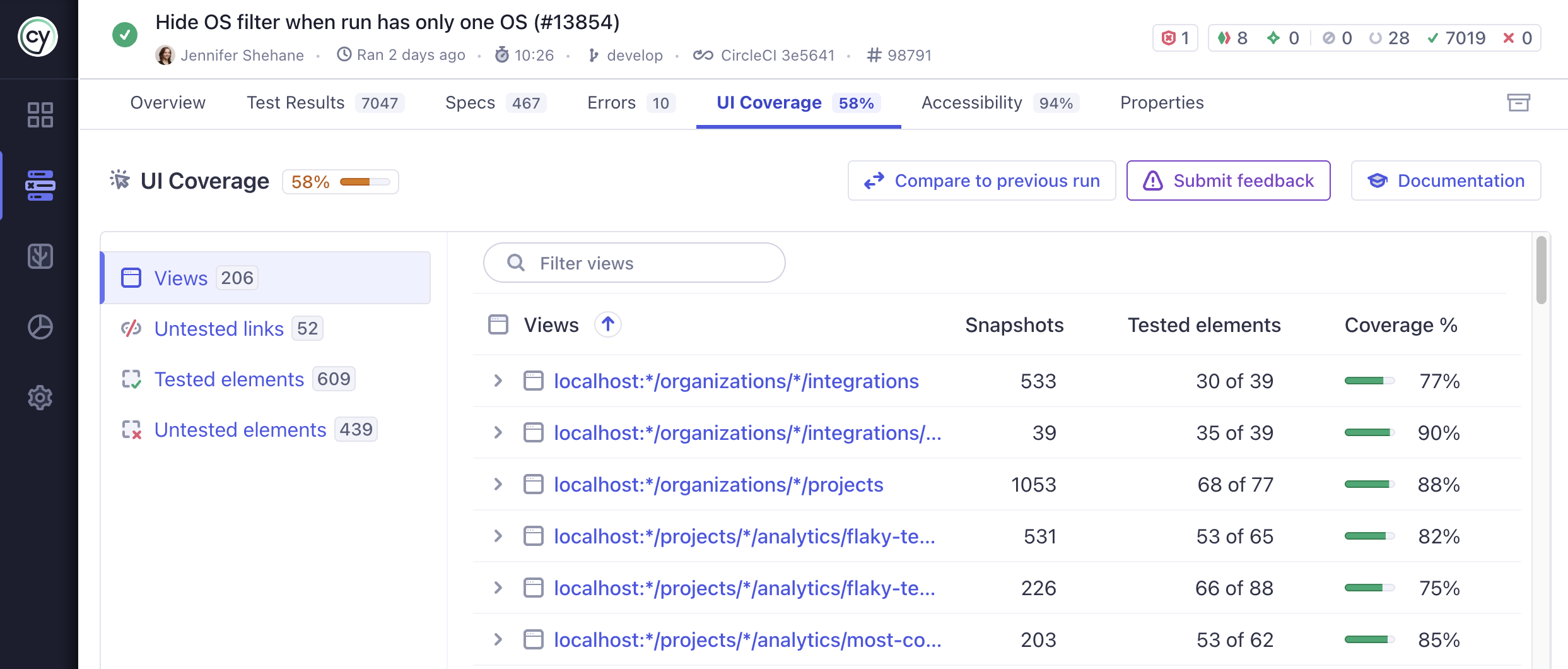The width and height of the screenshot is (1568, 669).
Task: Switch to the Errors tab
Action: (631, 103)
